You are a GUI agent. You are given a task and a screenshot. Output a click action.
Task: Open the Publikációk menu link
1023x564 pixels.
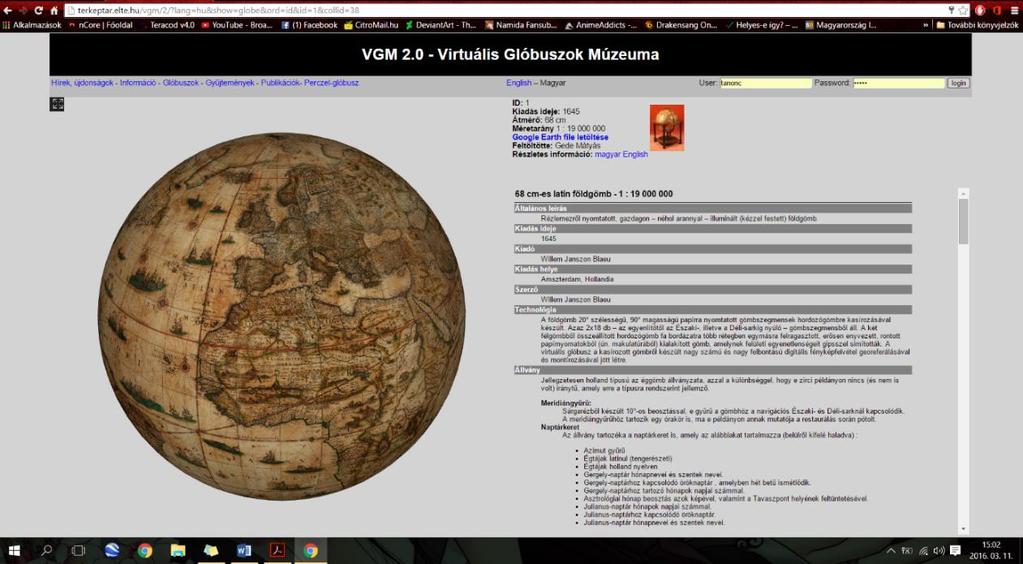pyautogui.click(x=280, y=83)
